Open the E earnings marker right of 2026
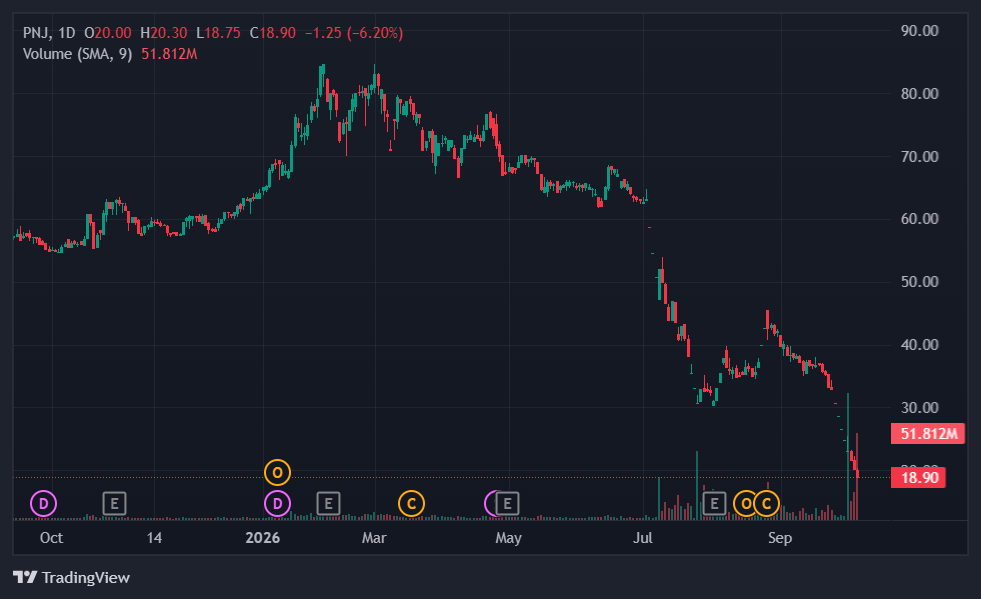The height and width of the screenshot is (599, 981). click(328, 503)
